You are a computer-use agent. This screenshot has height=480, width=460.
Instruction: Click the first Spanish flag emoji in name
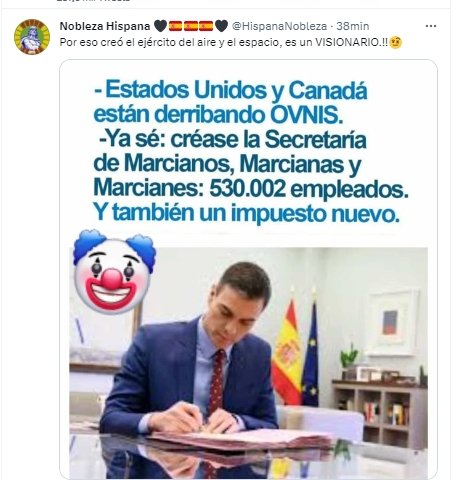click(176, 26)
